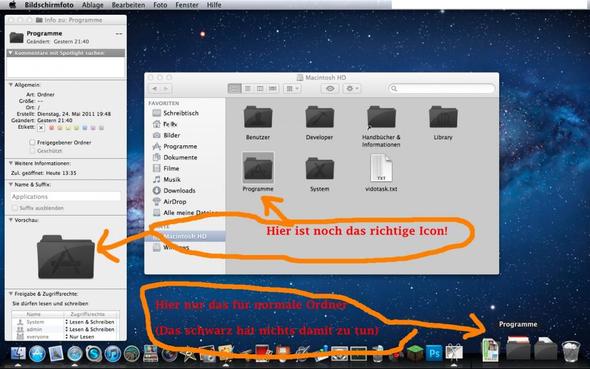Open the Programme folder icon in Finder
This screenshot has width=590, height=369.
click(x=258, y=168)
